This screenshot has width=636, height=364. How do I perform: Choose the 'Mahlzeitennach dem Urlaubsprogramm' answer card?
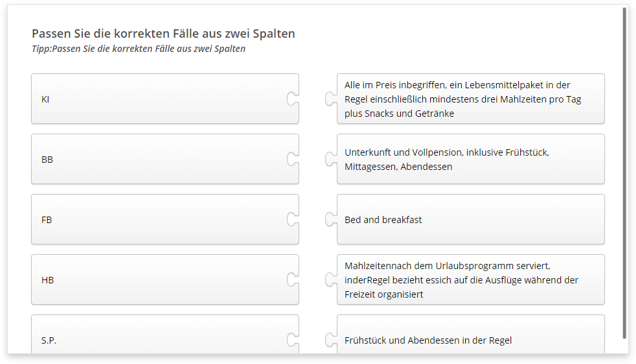pos(471,280)
